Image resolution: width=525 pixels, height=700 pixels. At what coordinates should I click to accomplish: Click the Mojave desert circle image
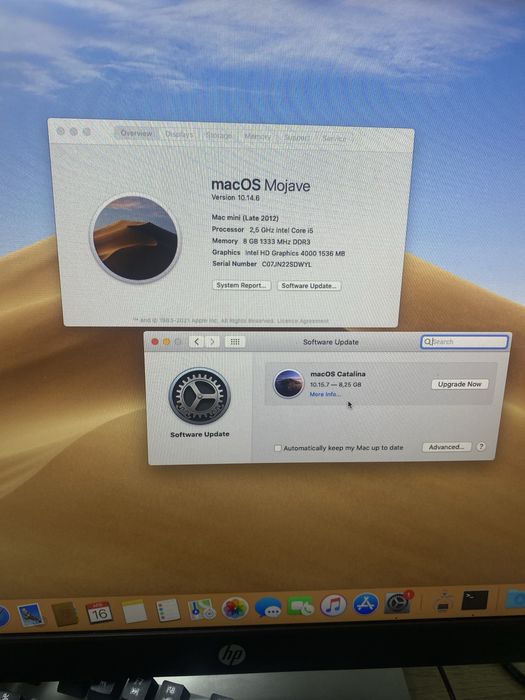pyautogui.click(x=135, y=238)
